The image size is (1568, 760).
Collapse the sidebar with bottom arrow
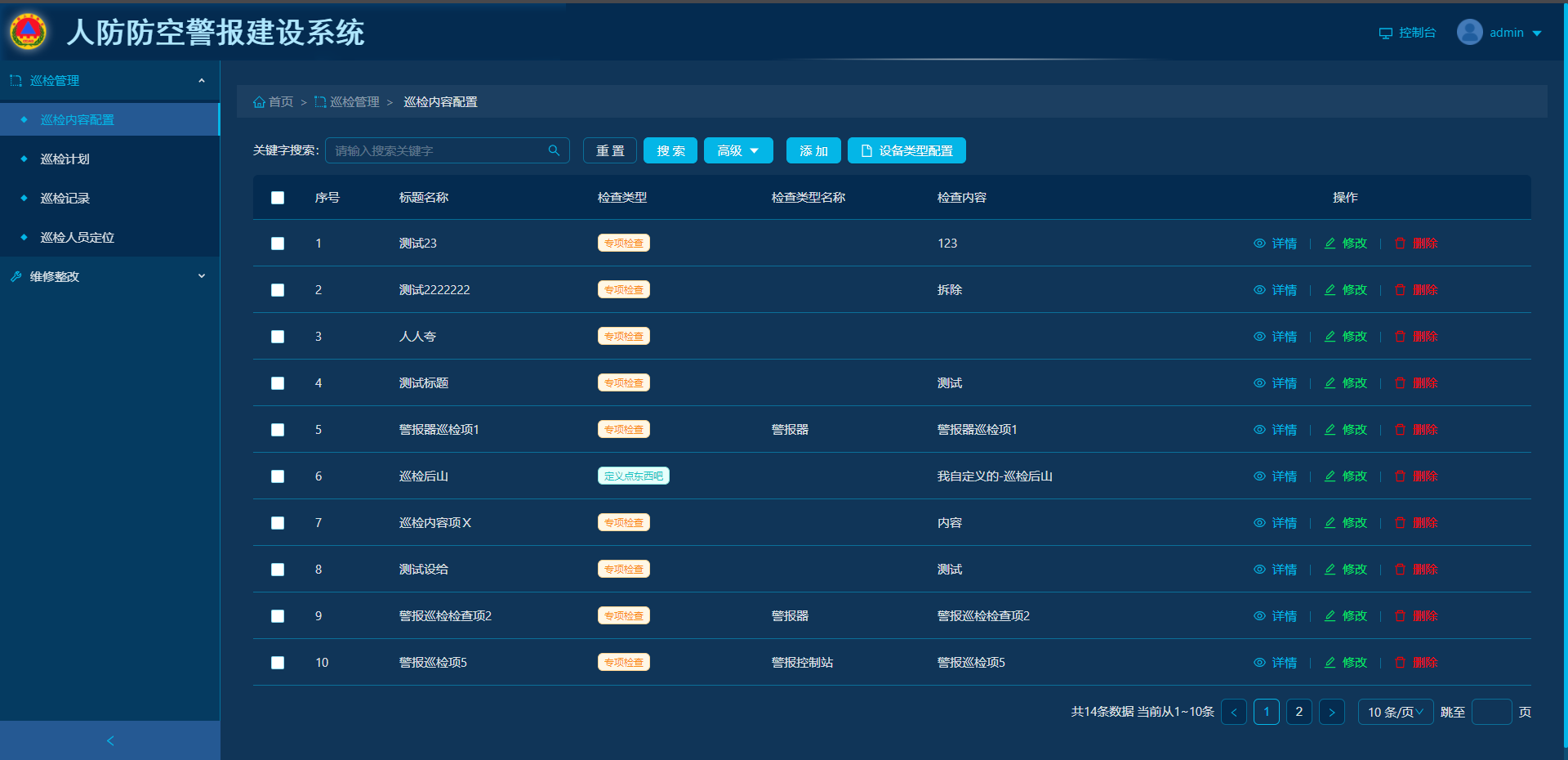(x=110, y=740)
